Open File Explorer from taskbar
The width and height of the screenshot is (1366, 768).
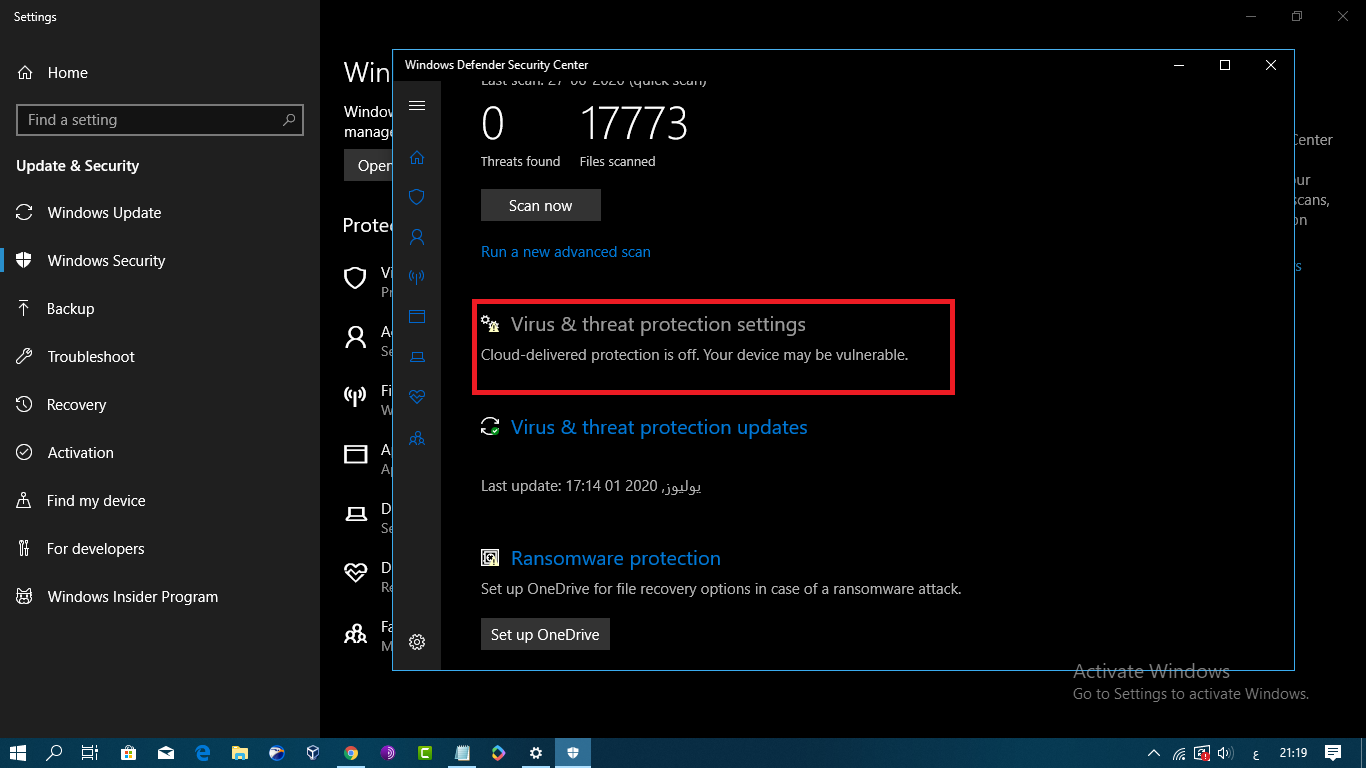tap(239, 753)
